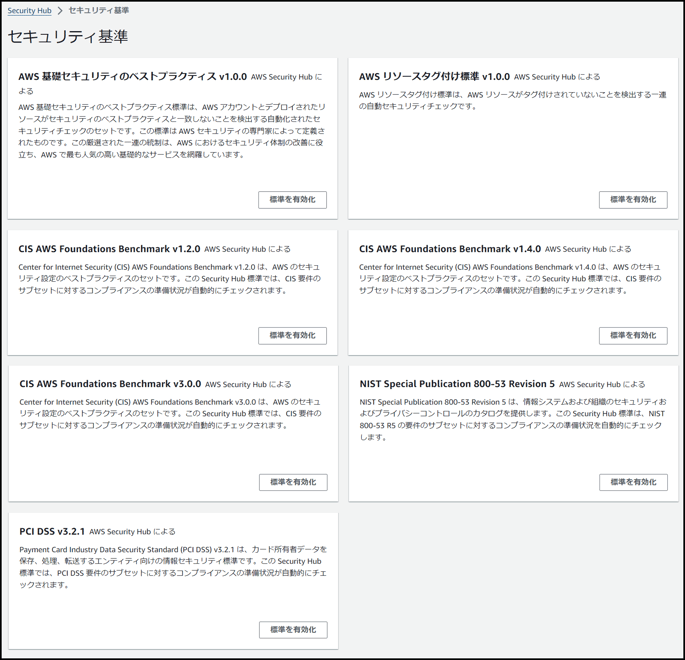
Task: Select the CIS AWS Foundations Benchmark v3.0.0 title
Action: click(110, 384)
